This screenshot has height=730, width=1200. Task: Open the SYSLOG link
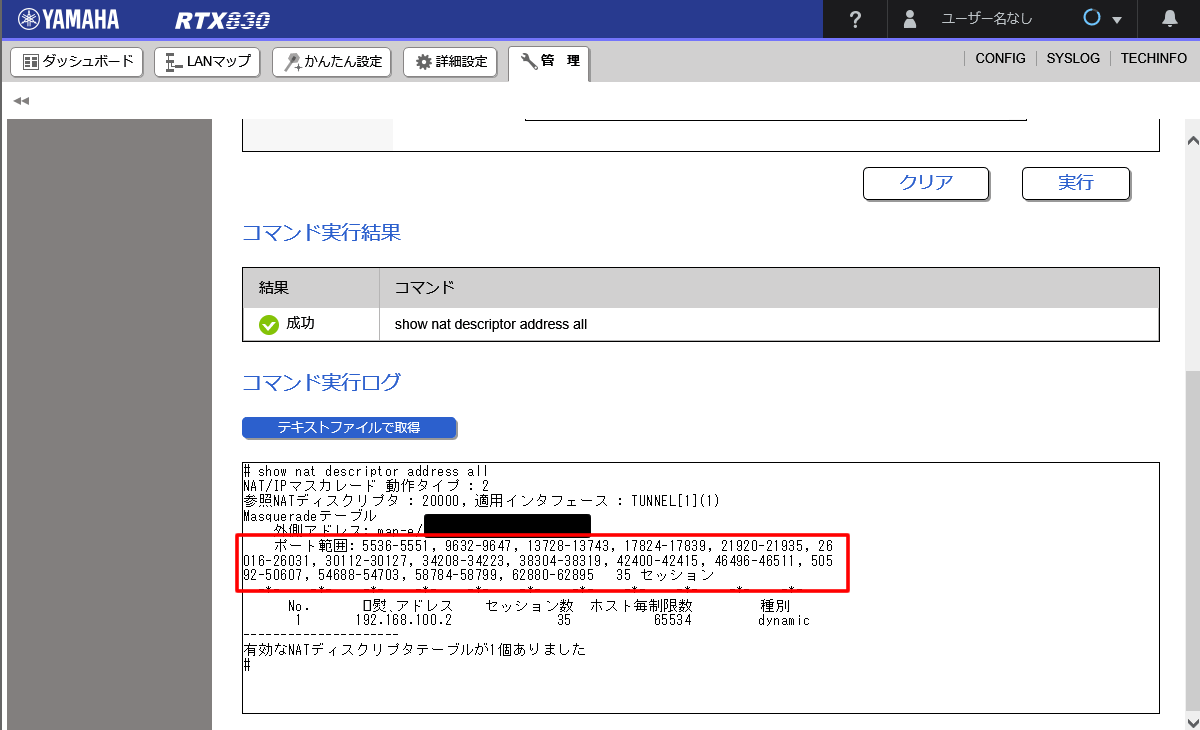[1073, 59]
